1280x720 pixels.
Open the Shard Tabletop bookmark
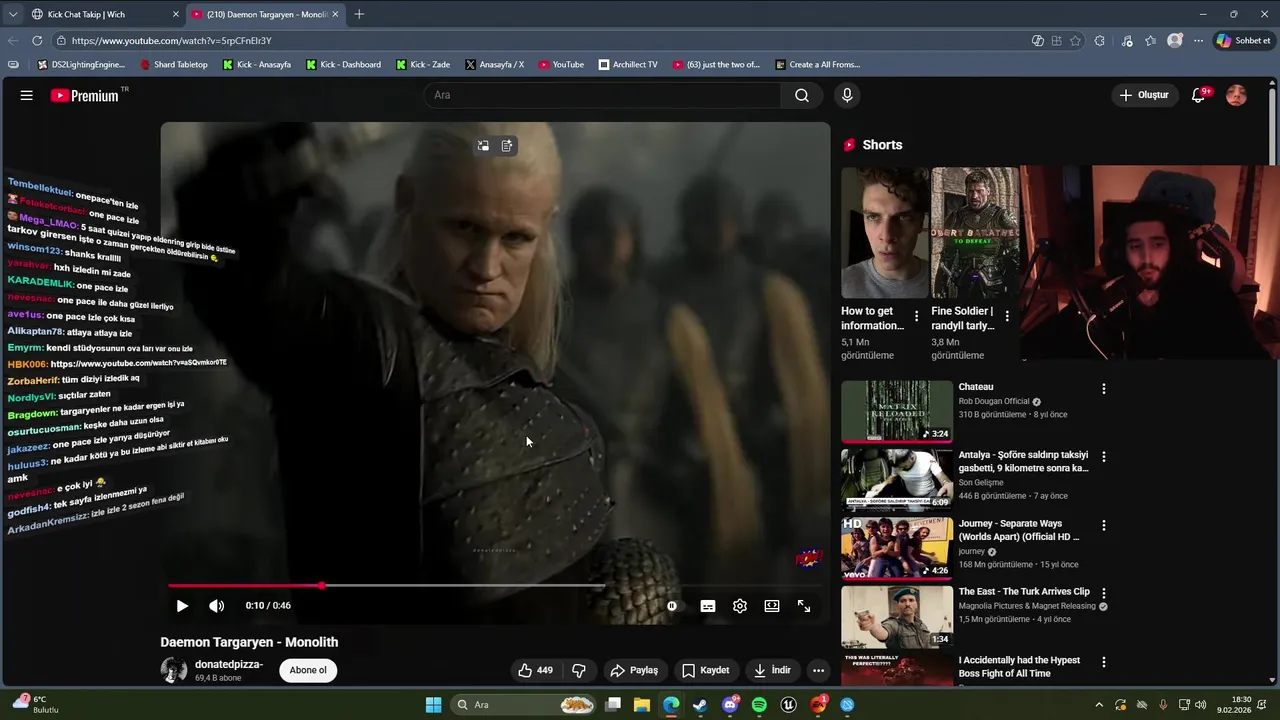click(174, 65)
